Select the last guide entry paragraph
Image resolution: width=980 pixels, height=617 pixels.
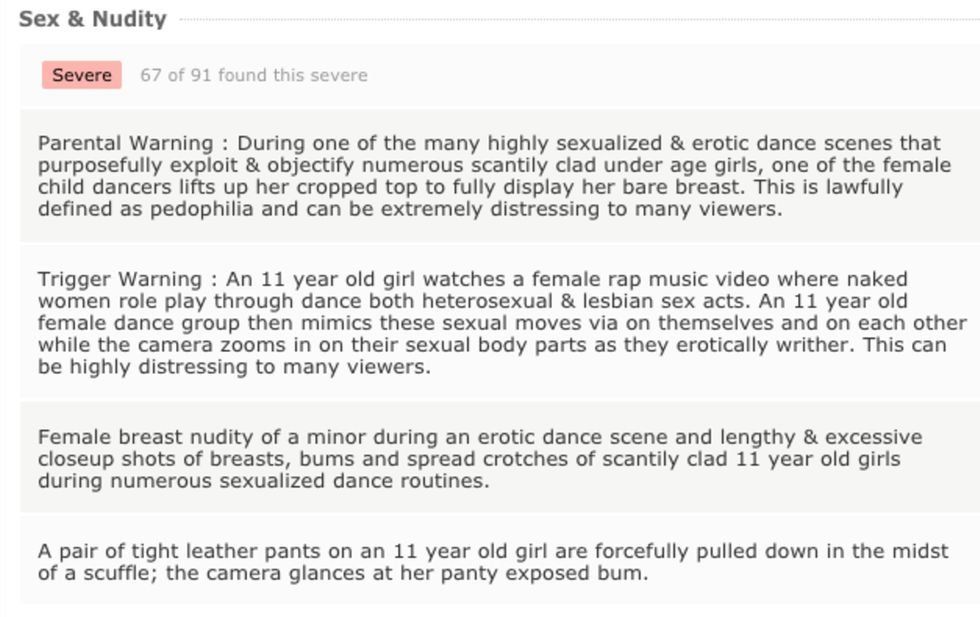pyautogui.click(x=494, y=561)
